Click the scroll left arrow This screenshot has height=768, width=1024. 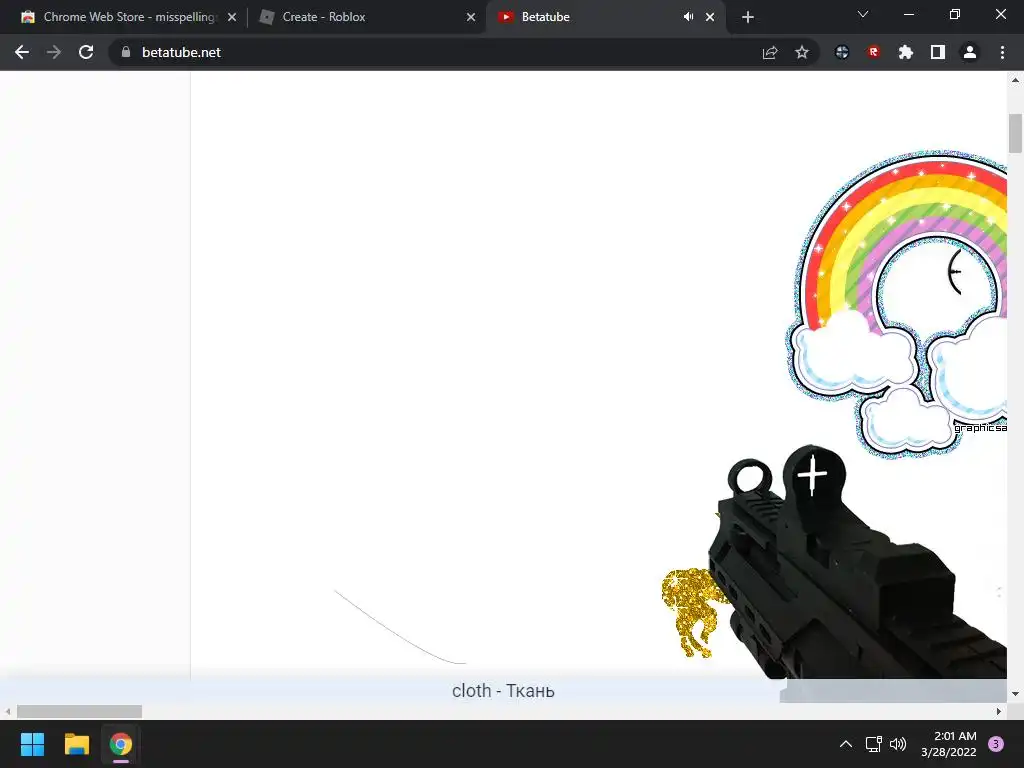coord(7,711)
